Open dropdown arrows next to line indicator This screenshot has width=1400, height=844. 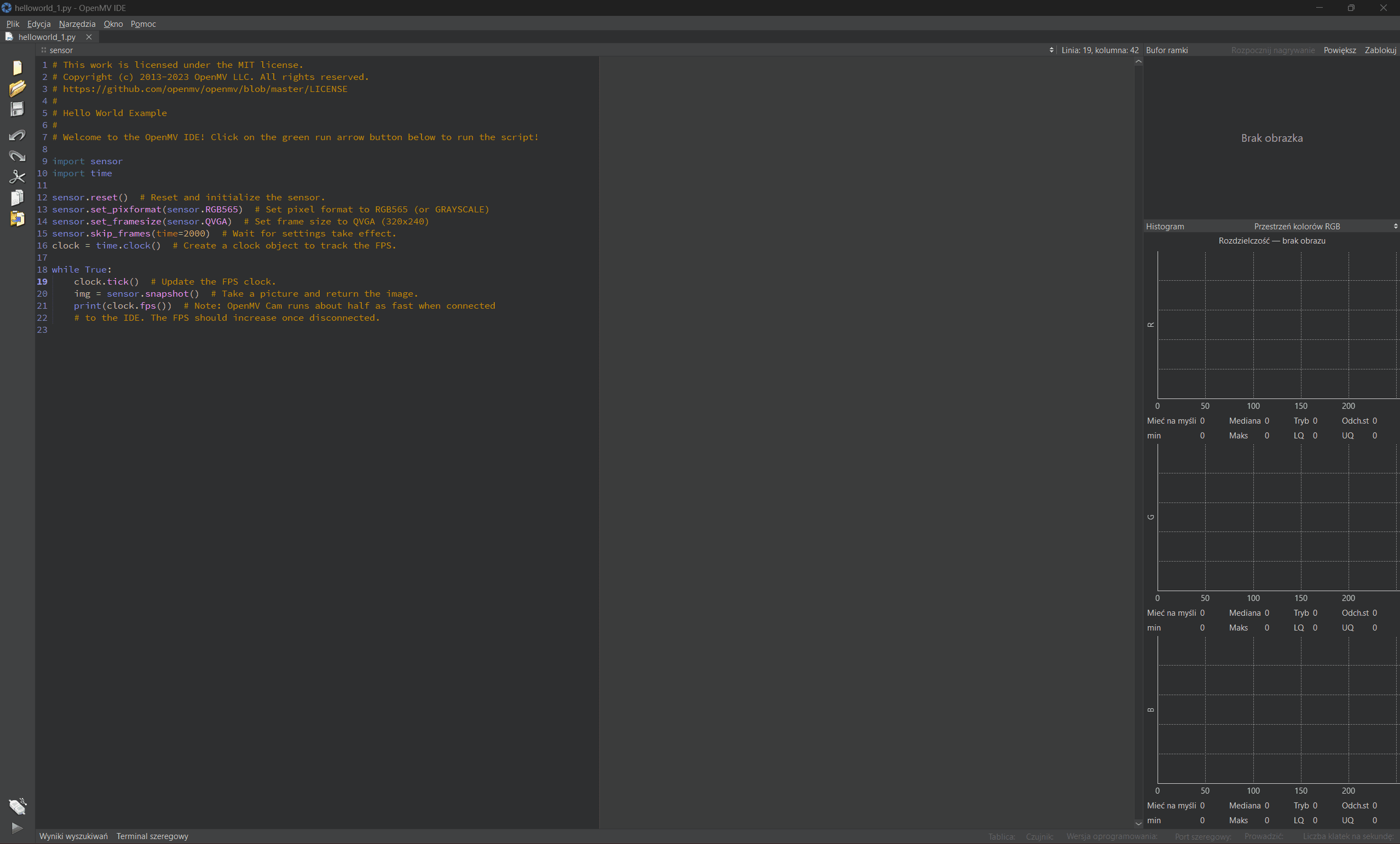coord(1051,50)
